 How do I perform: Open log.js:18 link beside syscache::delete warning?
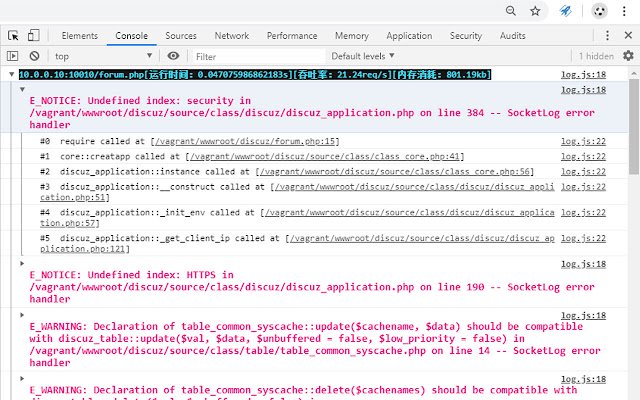point(583,379)
